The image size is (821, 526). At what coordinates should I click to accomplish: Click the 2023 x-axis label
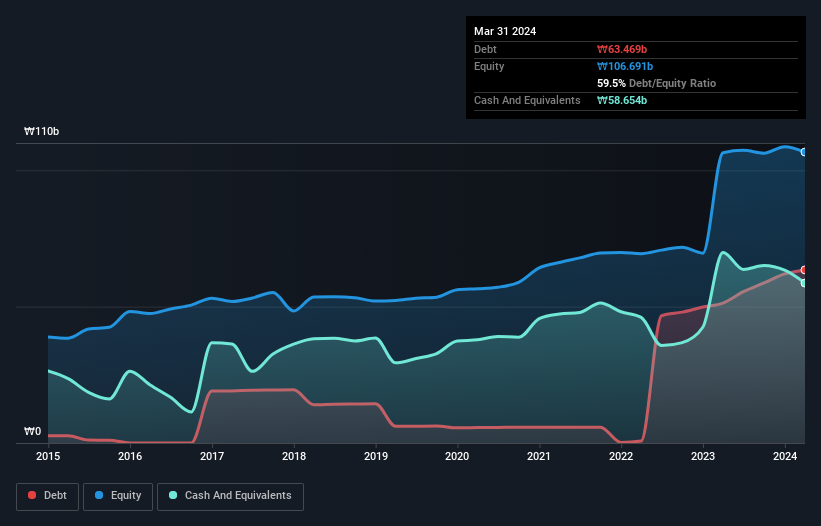click(x=703, y=456)
